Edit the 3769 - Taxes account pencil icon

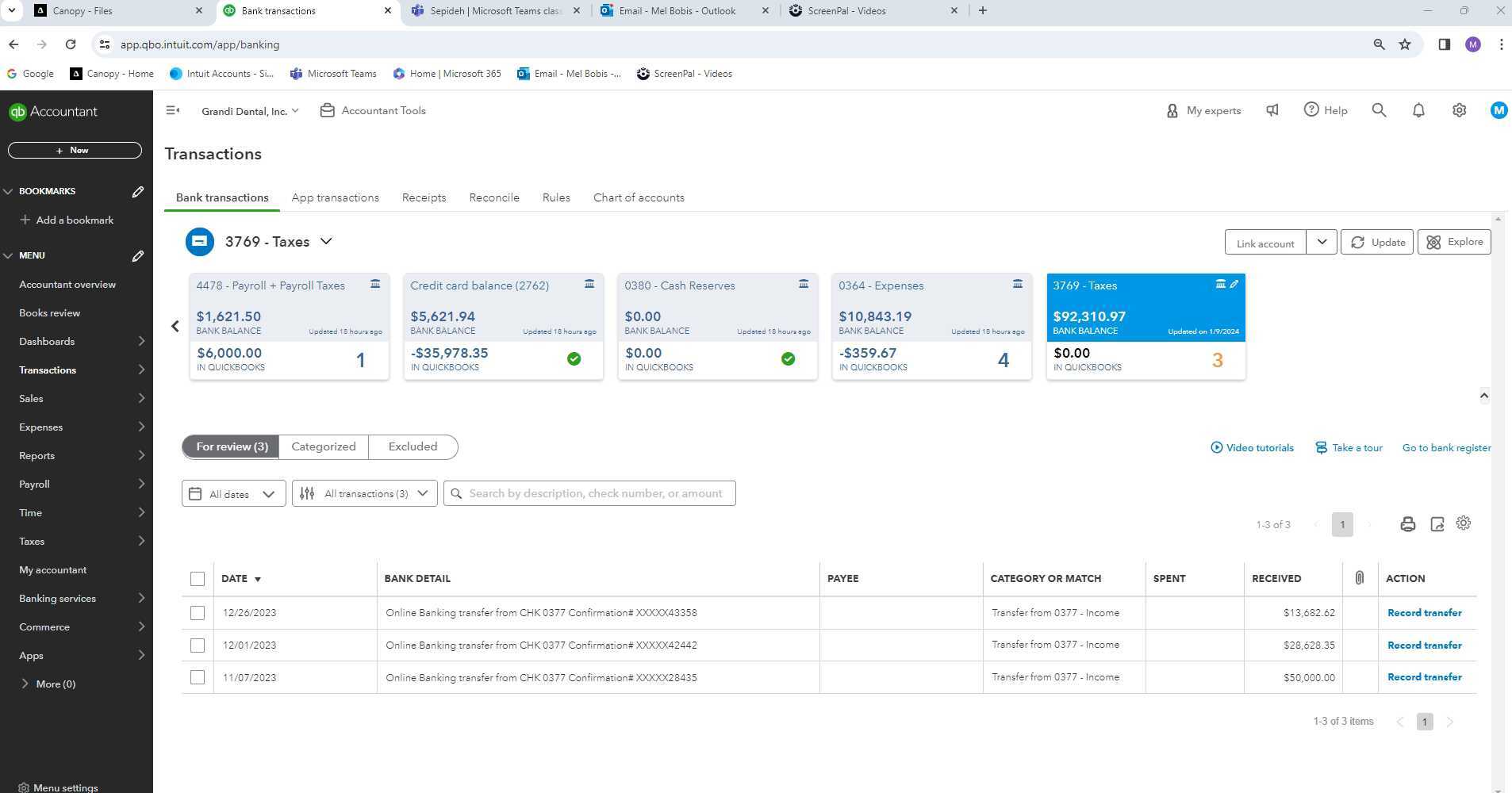(1234, 284)
